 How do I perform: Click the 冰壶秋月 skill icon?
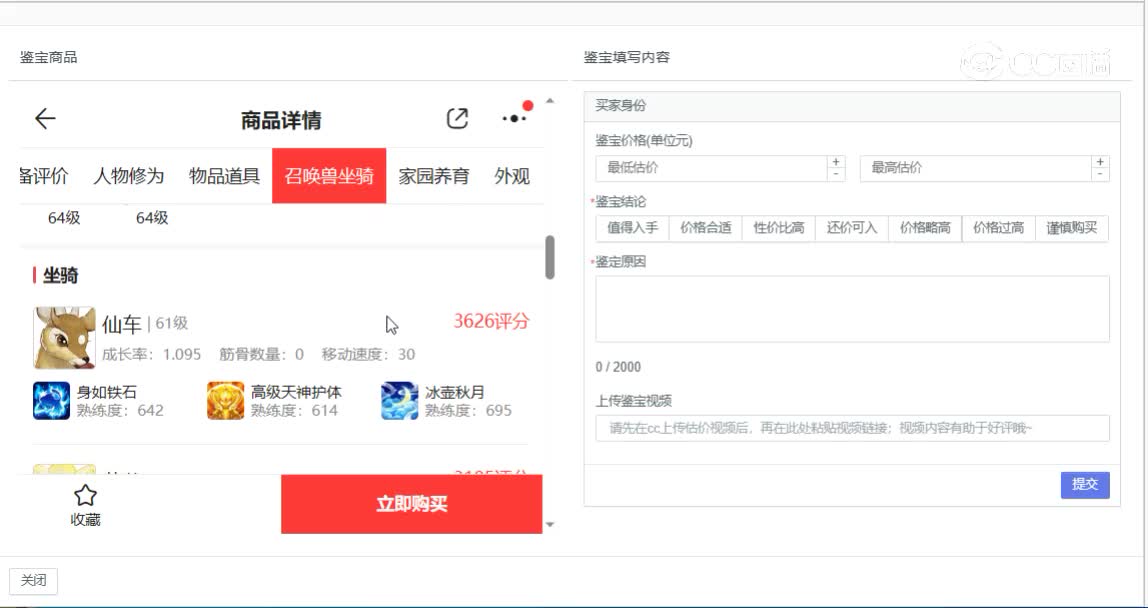point(399,400)
